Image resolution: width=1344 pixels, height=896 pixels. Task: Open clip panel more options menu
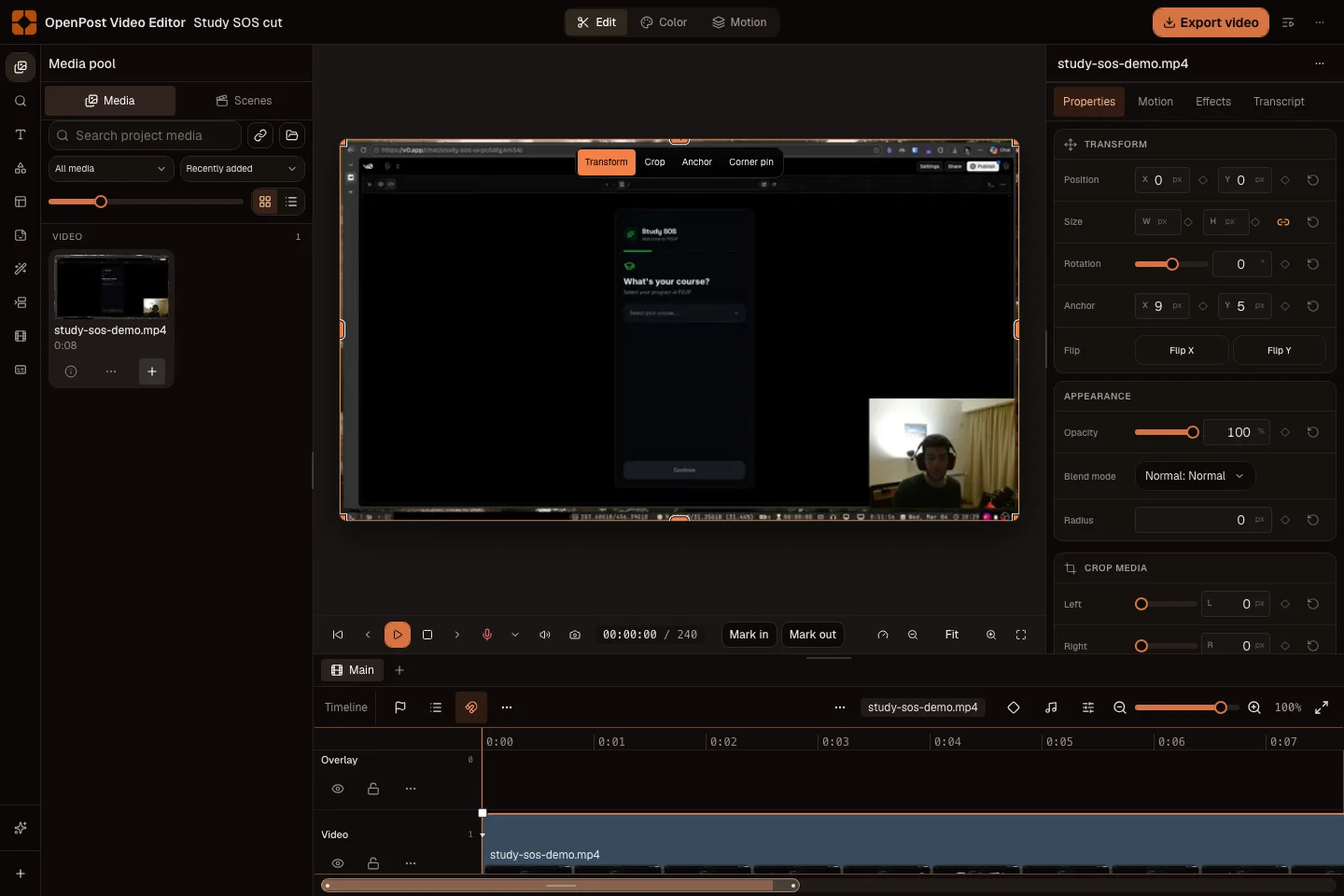1320,63
